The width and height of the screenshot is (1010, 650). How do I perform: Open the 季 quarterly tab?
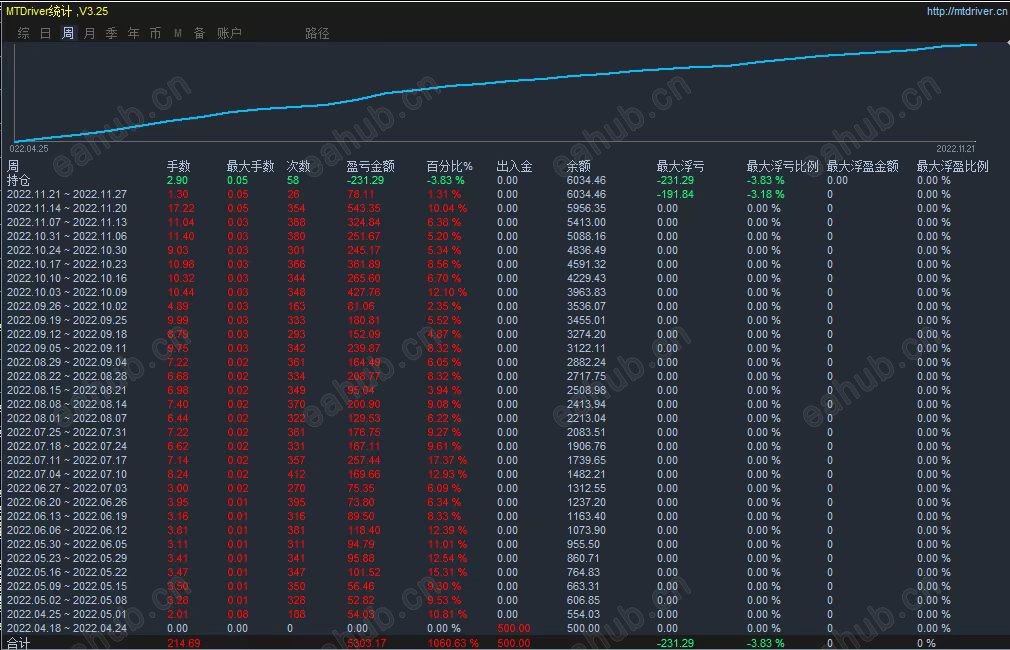(x=111, y=33)
